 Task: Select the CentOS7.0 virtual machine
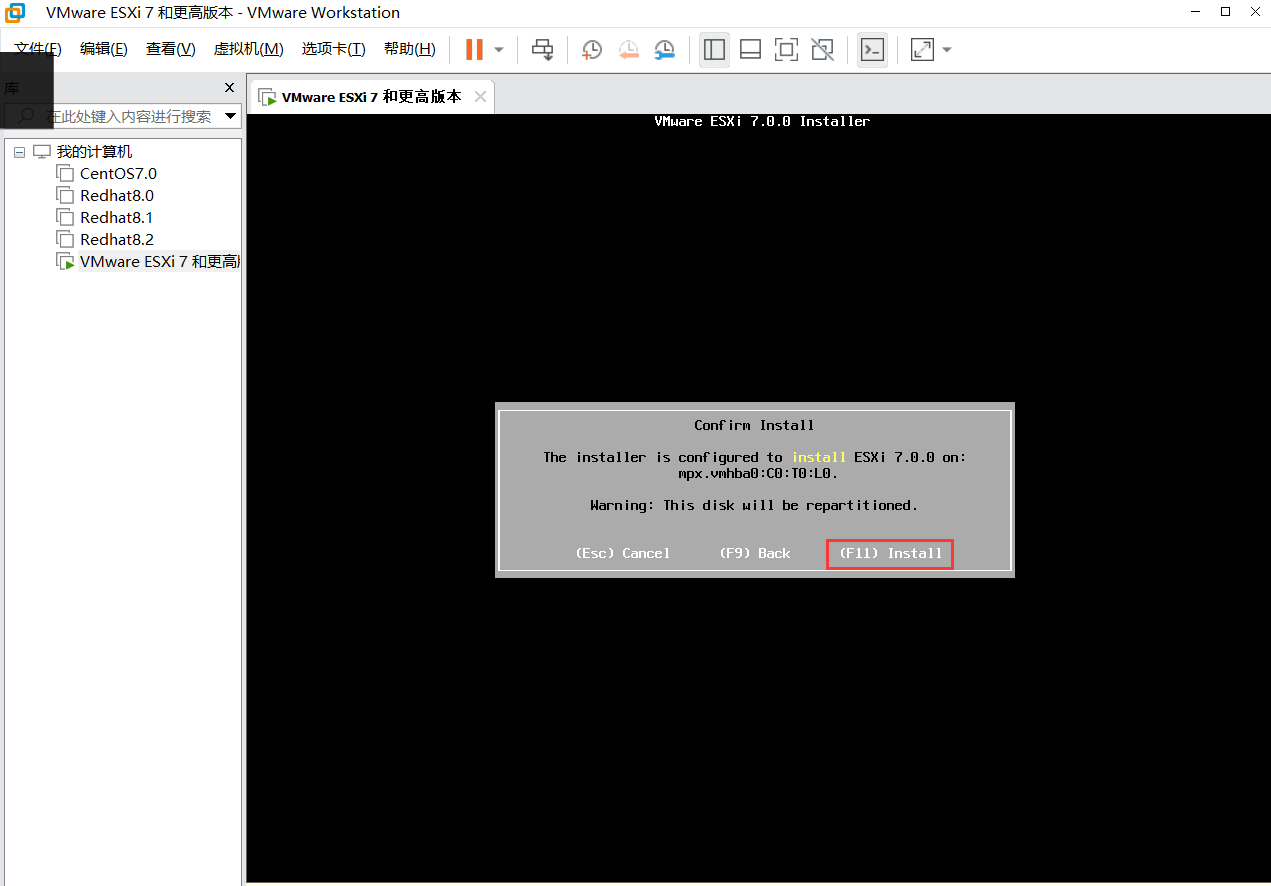pos(118,174)
